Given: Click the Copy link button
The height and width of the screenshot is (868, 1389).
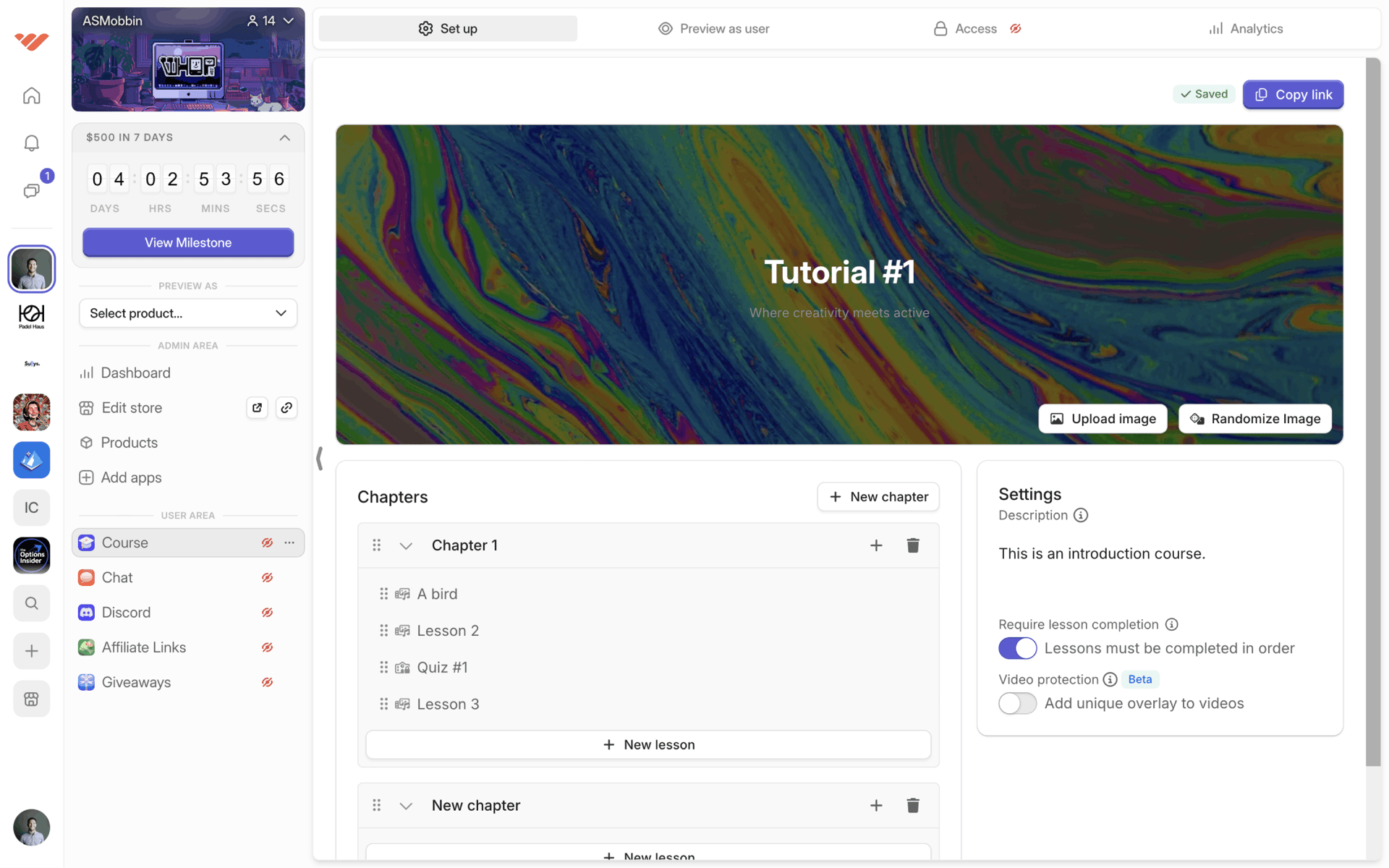Looking at the screenshot, I should tap(1293, 95).
